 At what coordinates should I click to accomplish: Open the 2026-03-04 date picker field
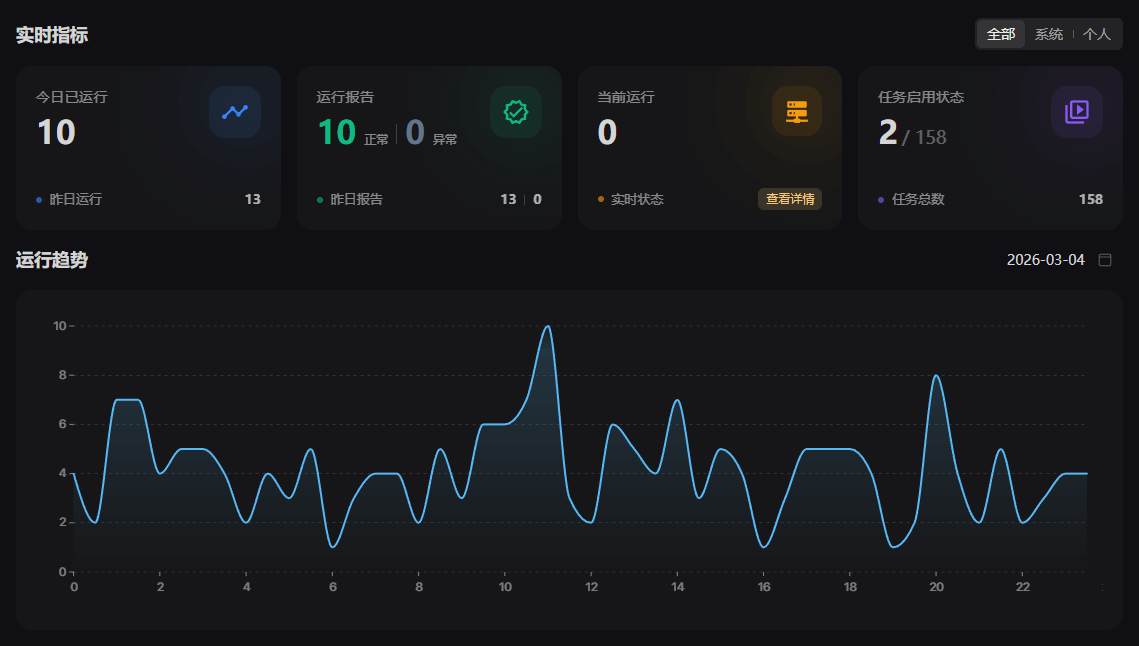coord(1045,260)
